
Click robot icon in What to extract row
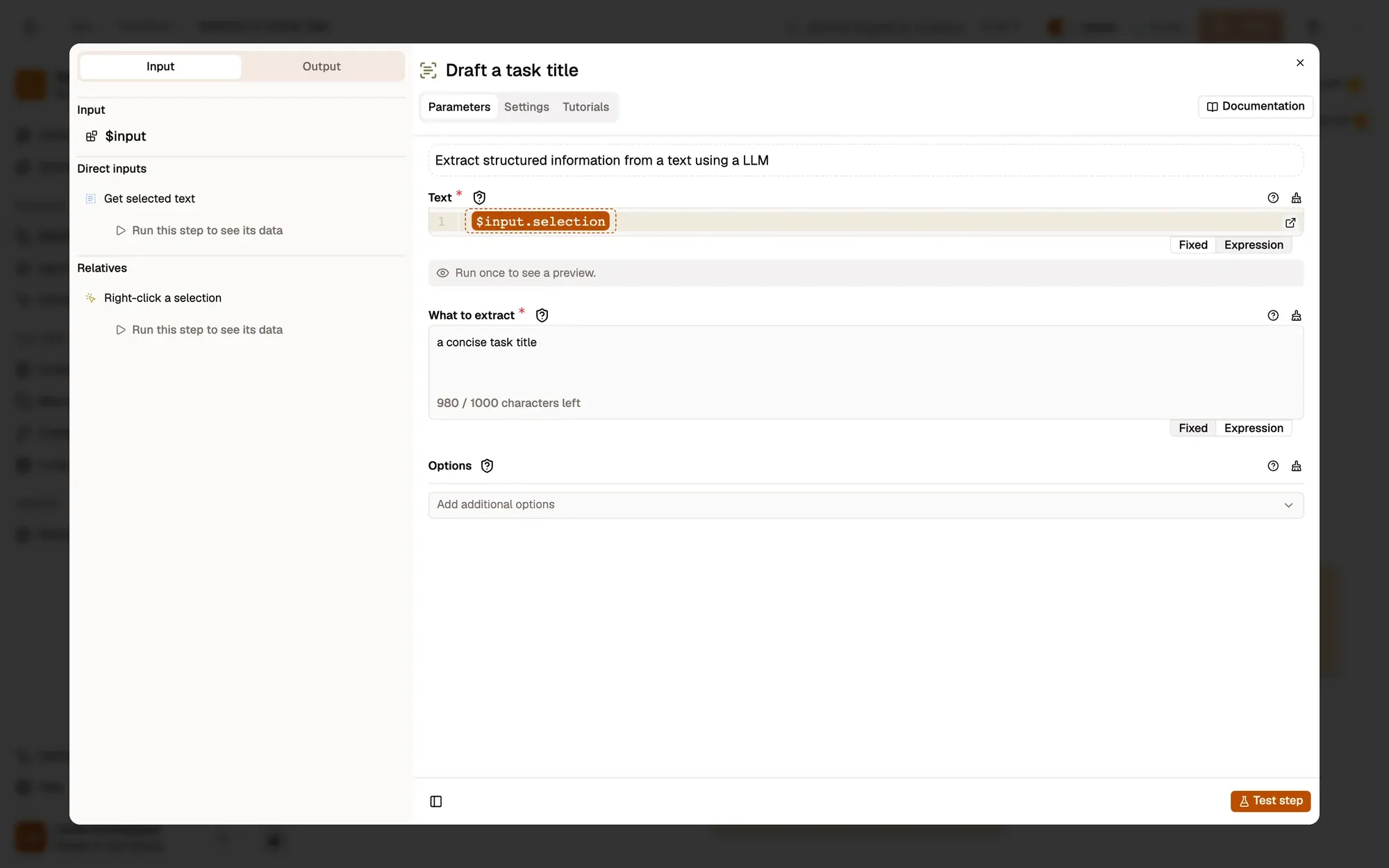click(1296, 315)
